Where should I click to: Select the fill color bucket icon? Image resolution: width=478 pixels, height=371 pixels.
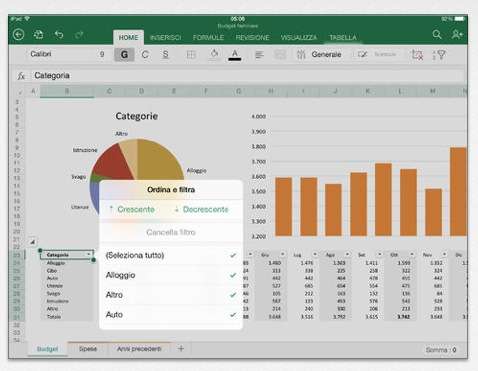click(x=214, y=54)
